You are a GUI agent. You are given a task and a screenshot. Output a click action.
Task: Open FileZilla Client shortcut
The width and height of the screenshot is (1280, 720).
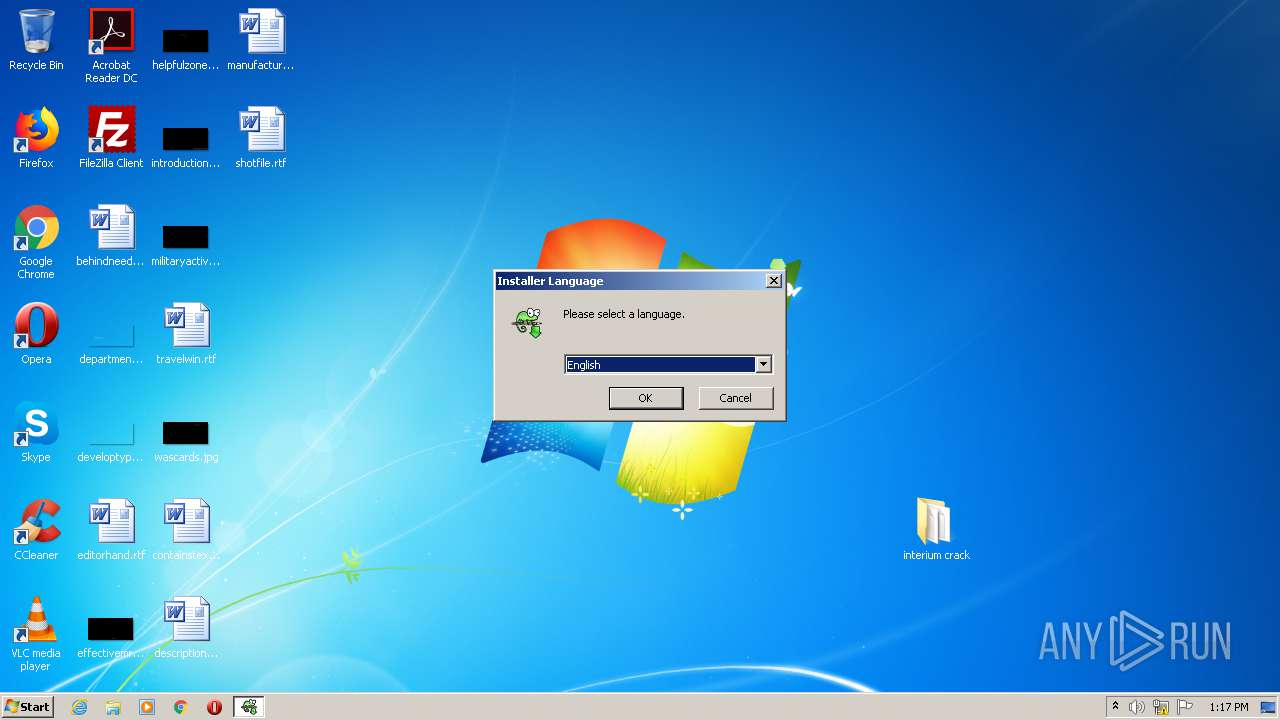(x=111, y=138)
